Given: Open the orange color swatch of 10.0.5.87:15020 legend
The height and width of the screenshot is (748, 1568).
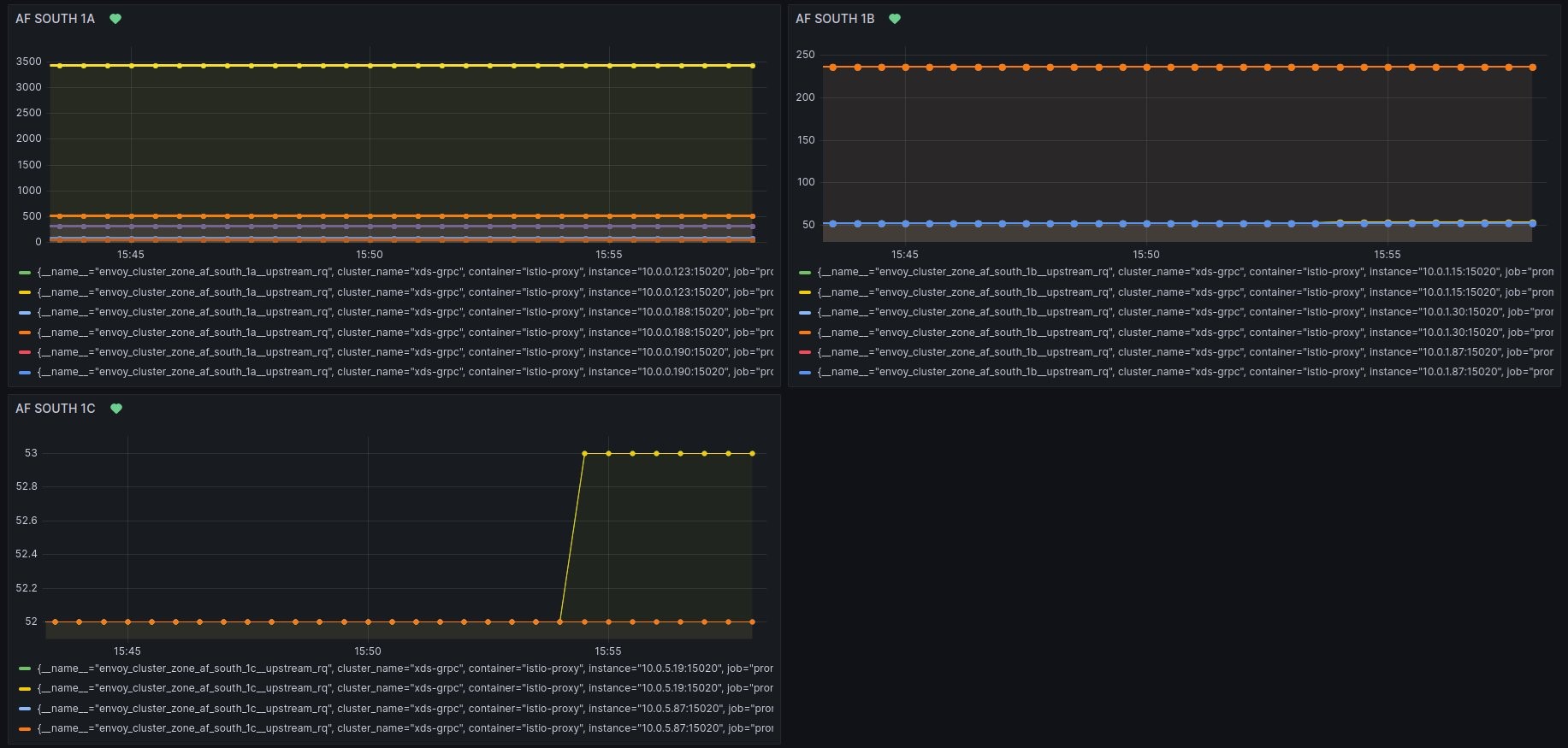Looking at the screenshot, I should point(25,728).
